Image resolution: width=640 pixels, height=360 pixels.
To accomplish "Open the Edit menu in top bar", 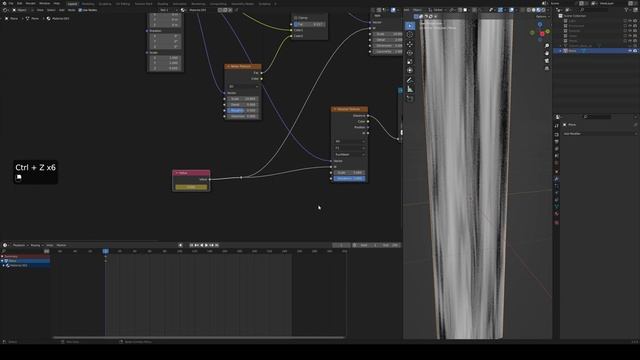I will pyautogui.click(x=20, y=3).
